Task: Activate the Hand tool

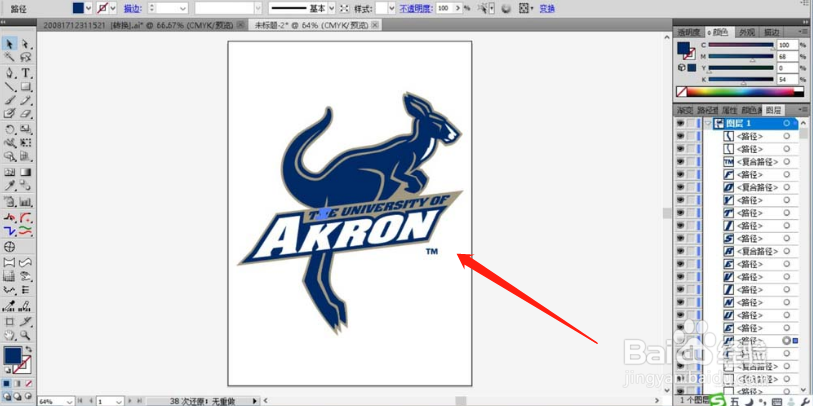Action: [x=9, y=335]
